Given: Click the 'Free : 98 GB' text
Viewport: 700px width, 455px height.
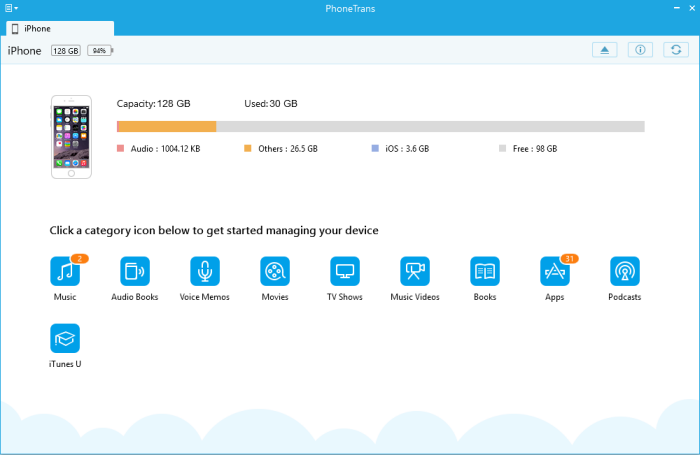Looking at the screenshot, I should (535, 149).
